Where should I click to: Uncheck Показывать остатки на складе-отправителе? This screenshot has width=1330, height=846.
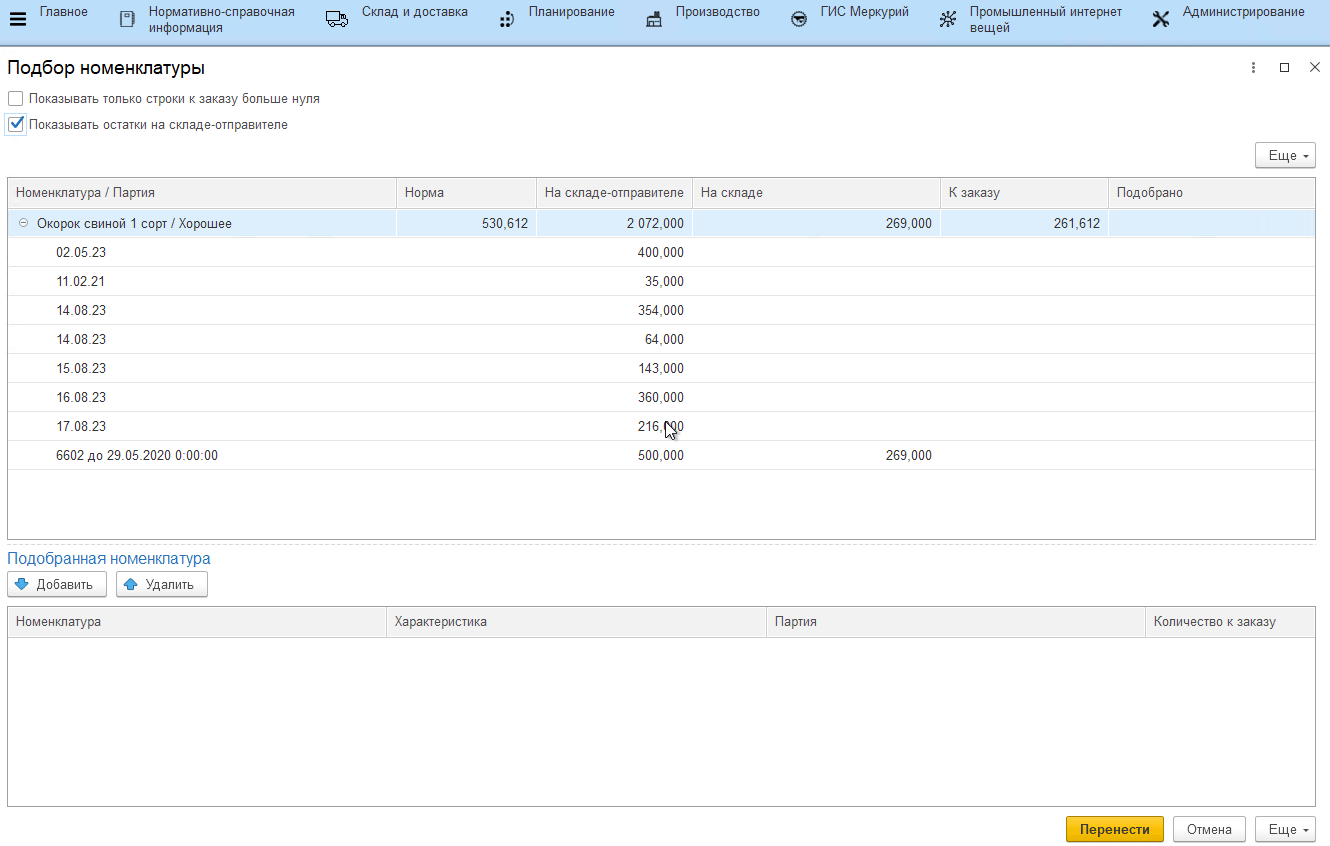click(x=15, y=125)
